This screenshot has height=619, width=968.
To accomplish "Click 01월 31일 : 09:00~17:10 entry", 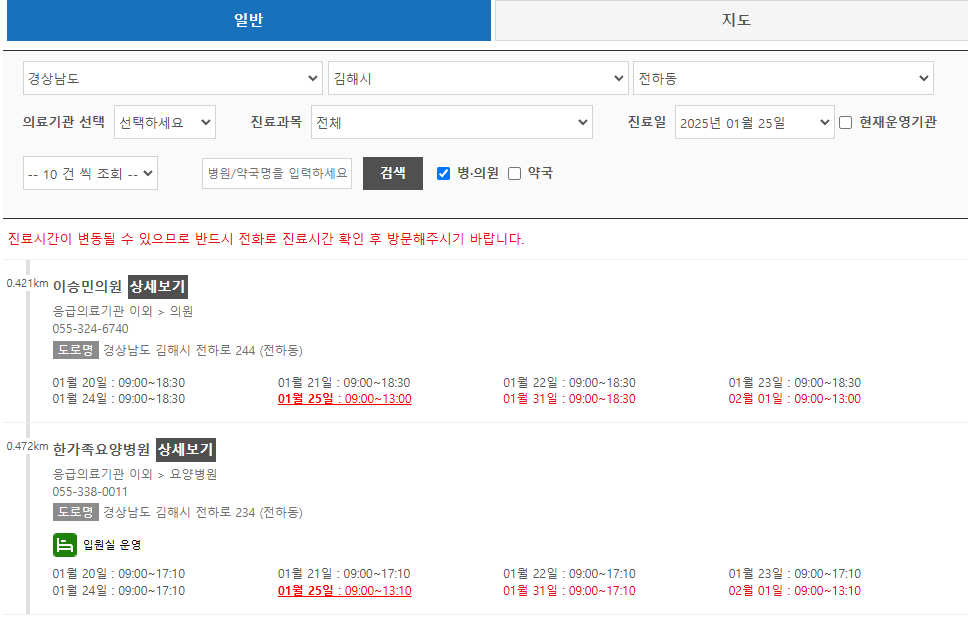I will pyautogui.click(x=569, y=591).
